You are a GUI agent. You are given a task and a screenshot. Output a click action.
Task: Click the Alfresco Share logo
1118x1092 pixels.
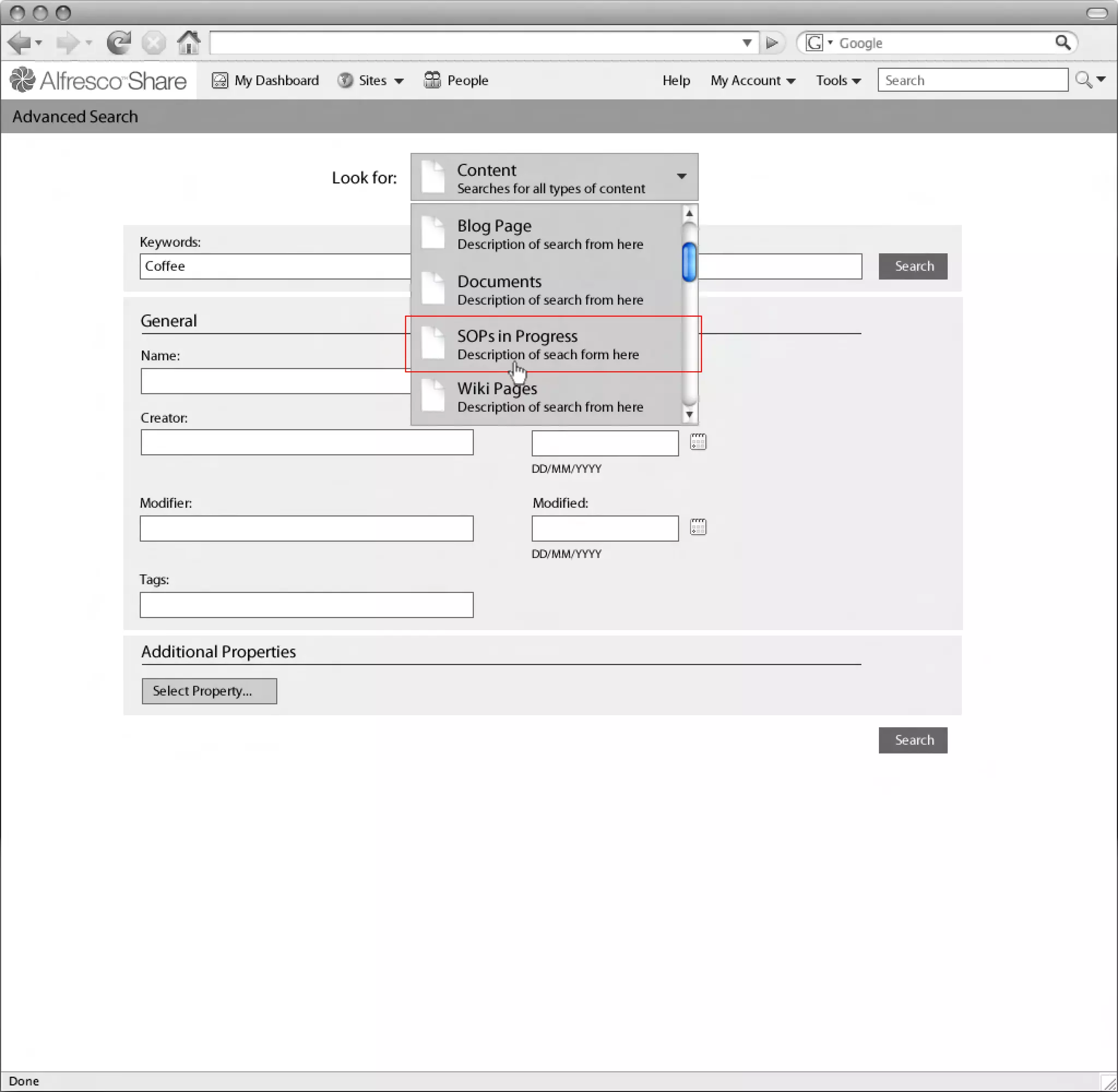98,80
